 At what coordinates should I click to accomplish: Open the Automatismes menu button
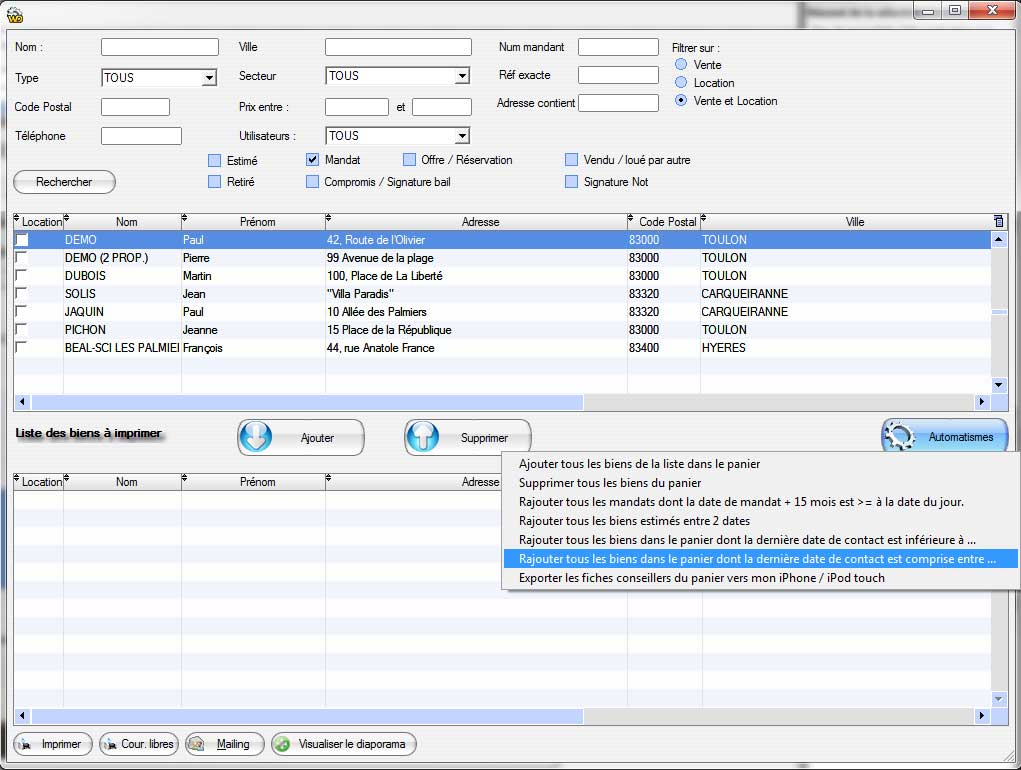pos(944,436)
